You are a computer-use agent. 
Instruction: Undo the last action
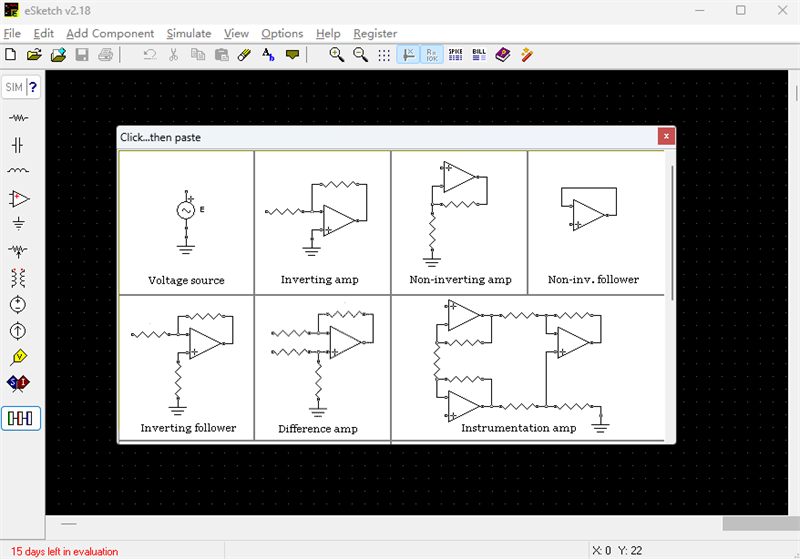tap(149, 55)
